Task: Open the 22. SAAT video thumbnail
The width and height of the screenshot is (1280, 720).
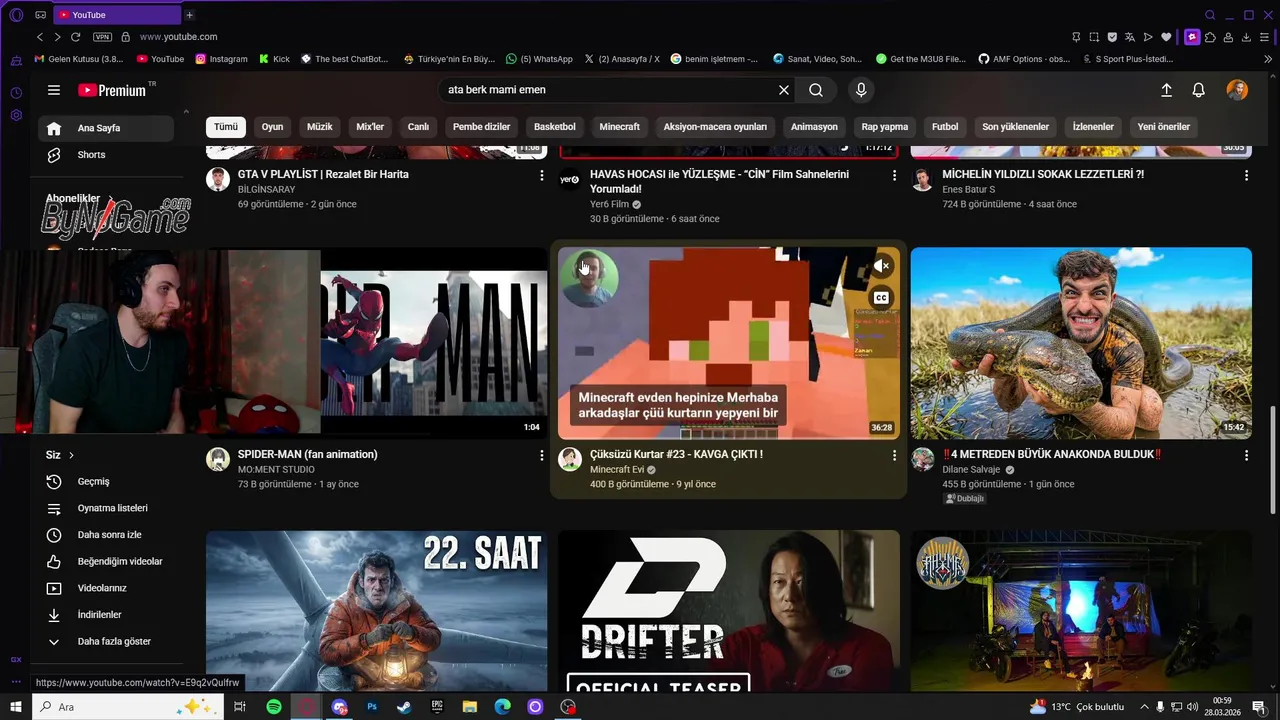Action: 377,611
